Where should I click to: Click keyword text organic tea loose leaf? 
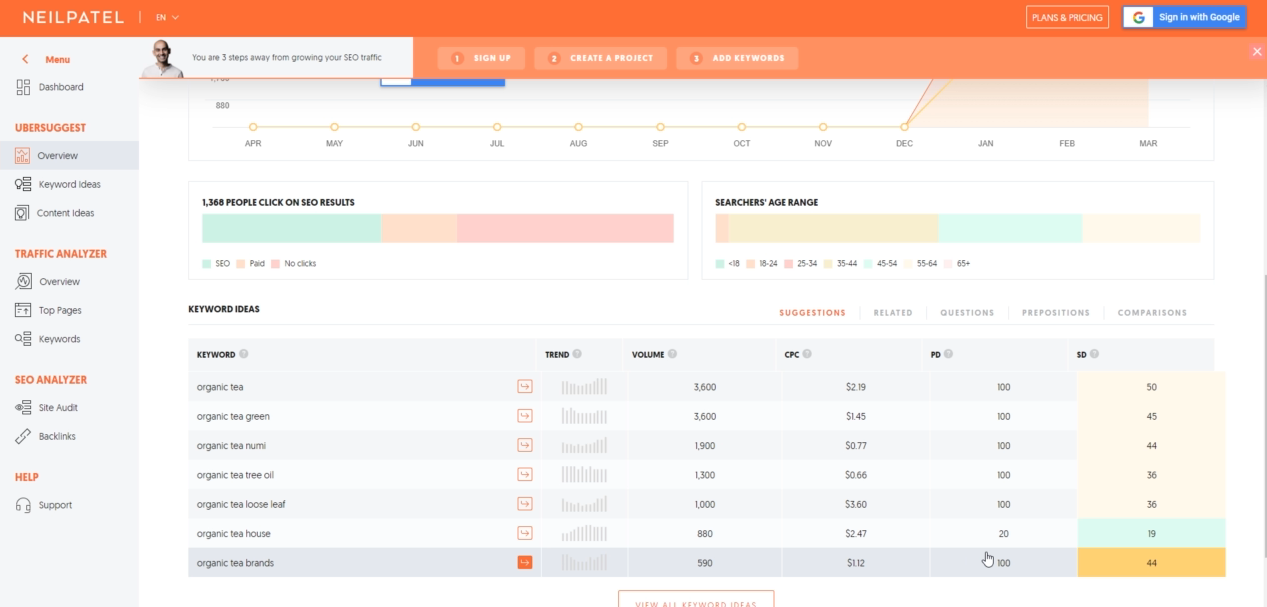point(242,504)
